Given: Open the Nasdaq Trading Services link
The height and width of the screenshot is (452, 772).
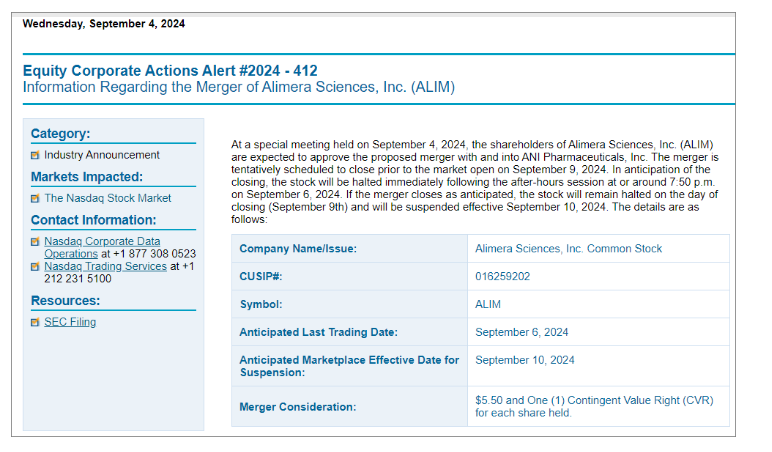Looking at the screenshot, I should (105, 266).
